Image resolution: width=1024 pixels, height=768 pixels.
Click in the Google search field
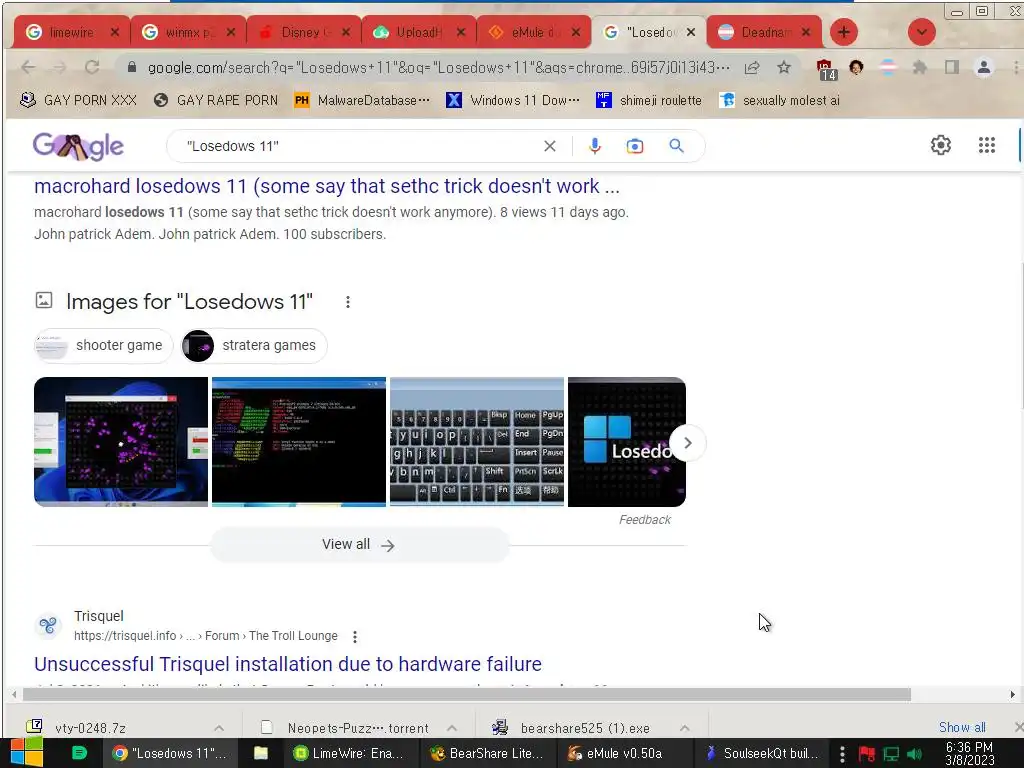pyautogui.click(x=359, y=146)
